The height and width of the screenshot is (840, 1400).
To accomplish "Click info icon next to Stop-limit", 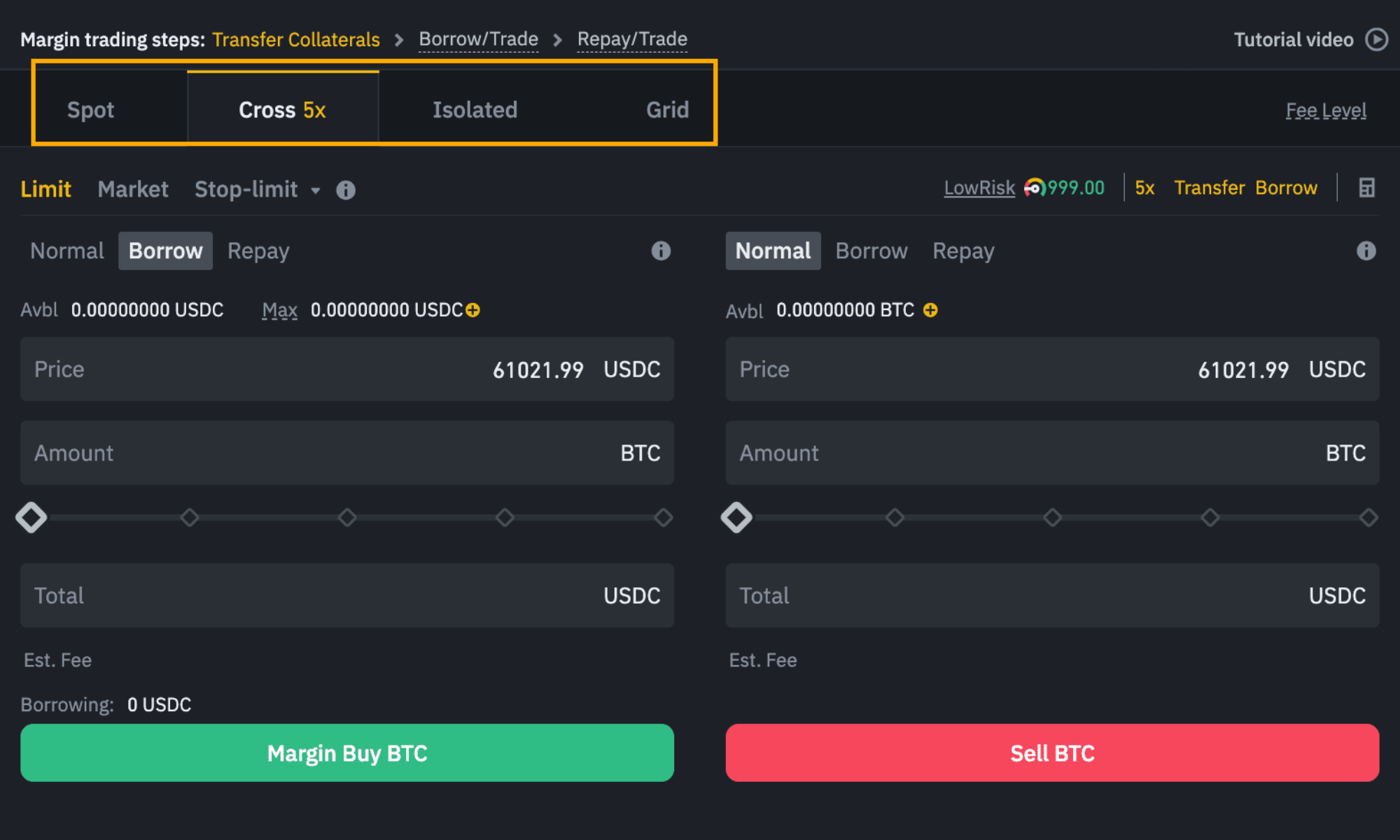I will click(x=346, y=190).
